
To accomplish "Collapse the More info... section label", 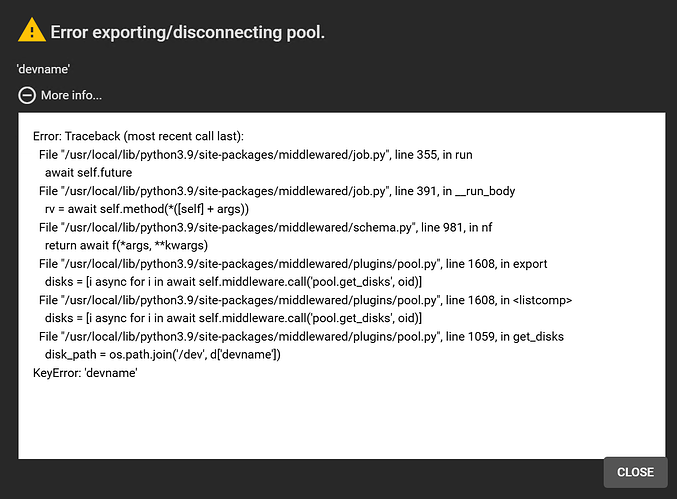I will tap(71, 95).
